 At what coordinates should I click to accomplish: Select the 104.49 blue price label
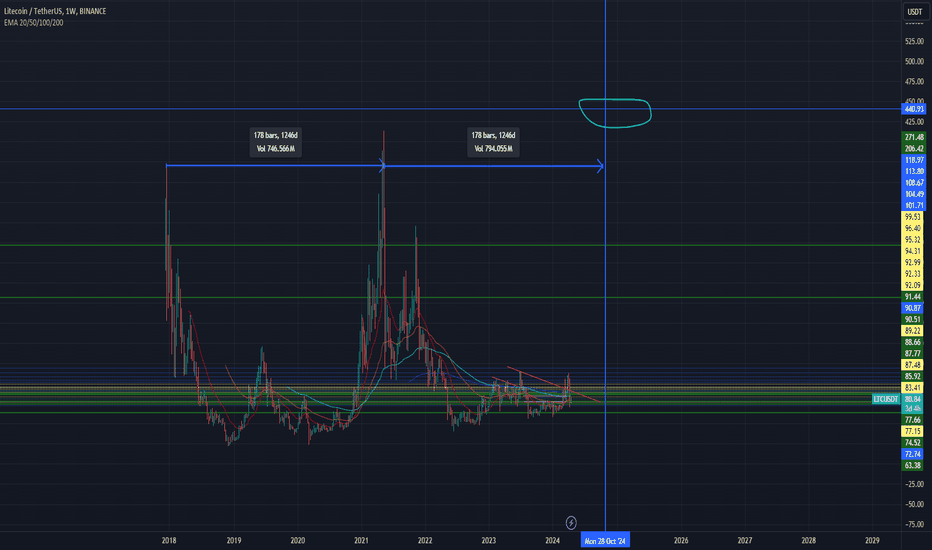(914, 194)
